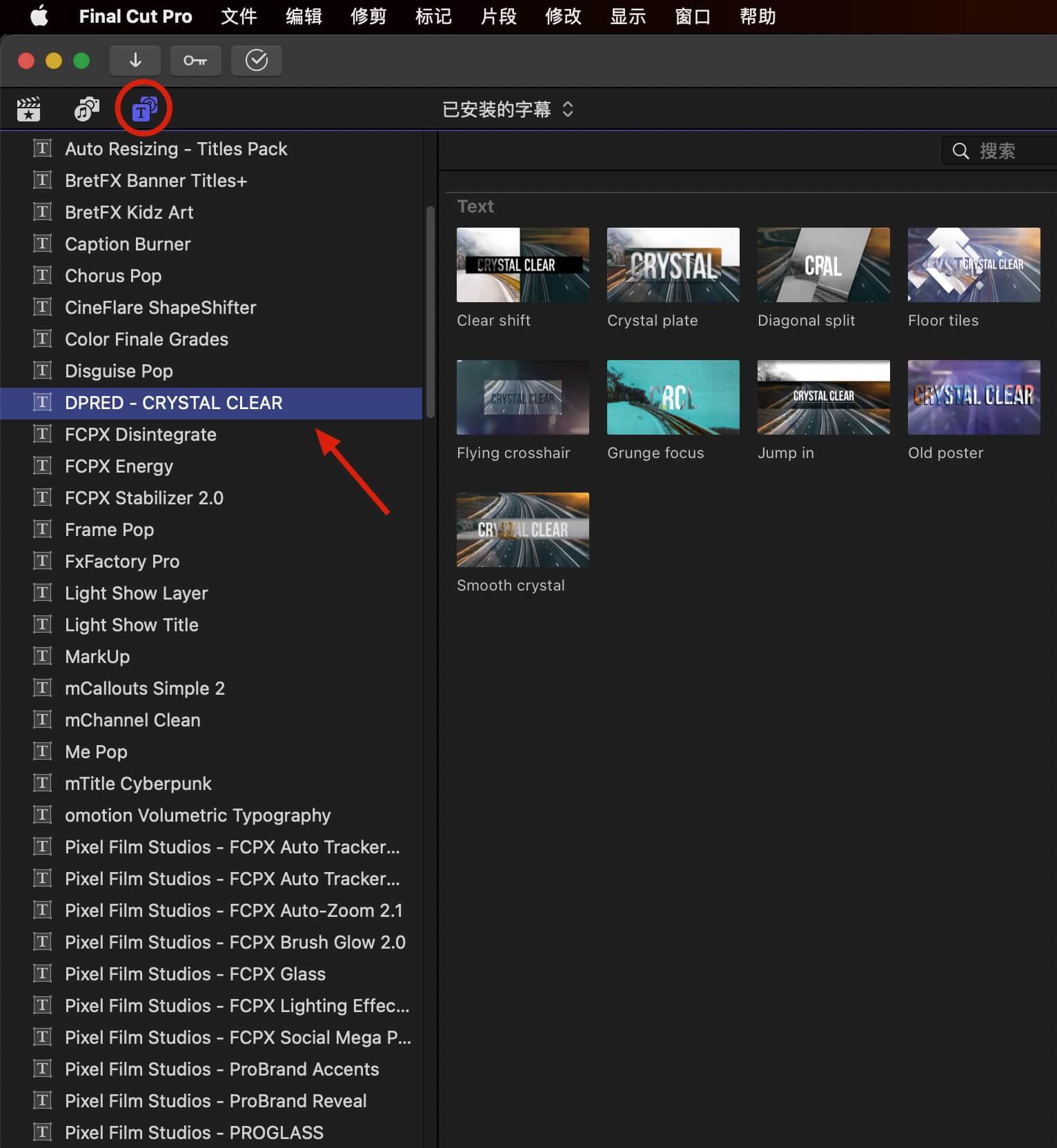Click in the 搜索 search field
Screen dimensions: 1057x1148
[x=1000, y=151]
